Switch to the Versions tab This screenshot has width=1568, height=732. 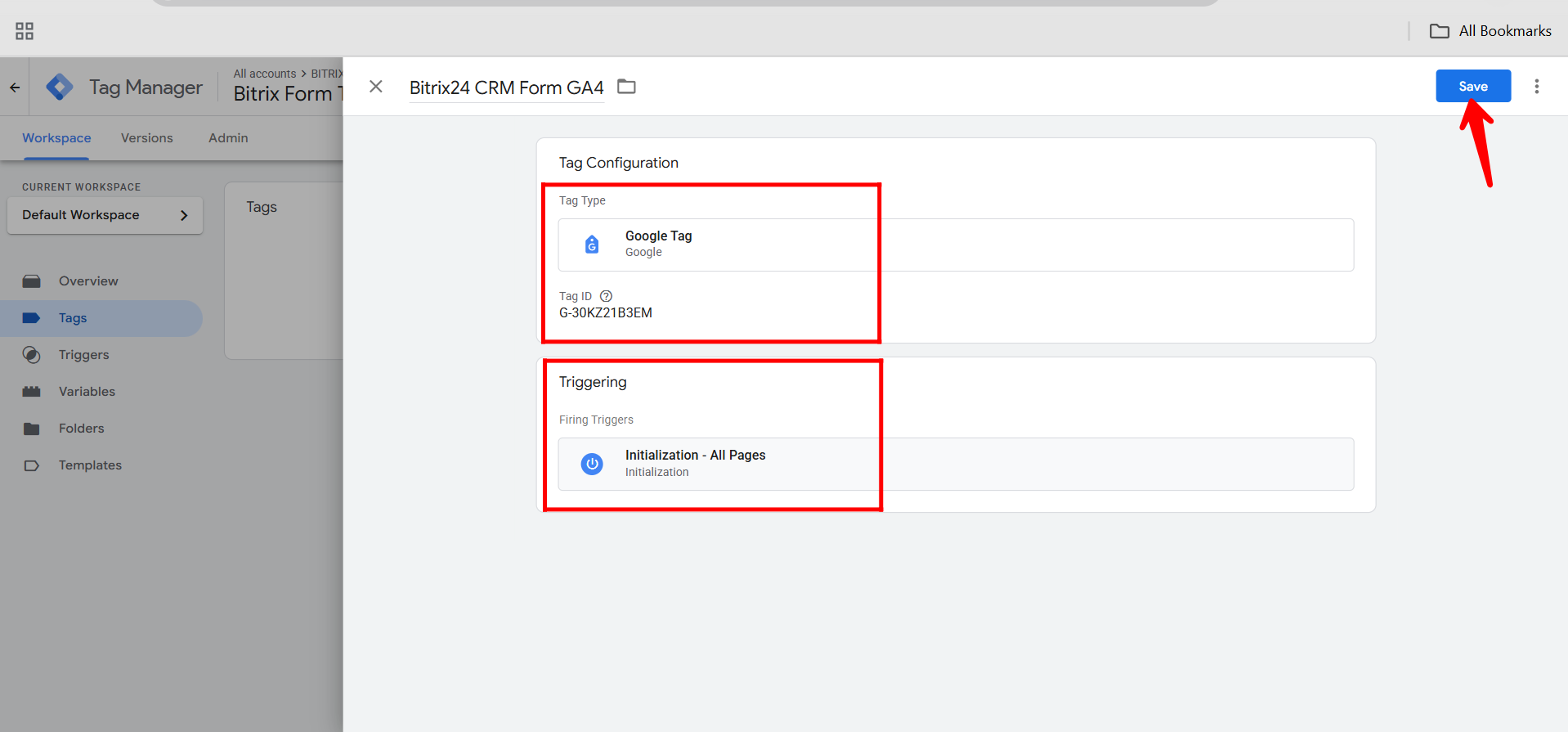click(x=147, y=138)
